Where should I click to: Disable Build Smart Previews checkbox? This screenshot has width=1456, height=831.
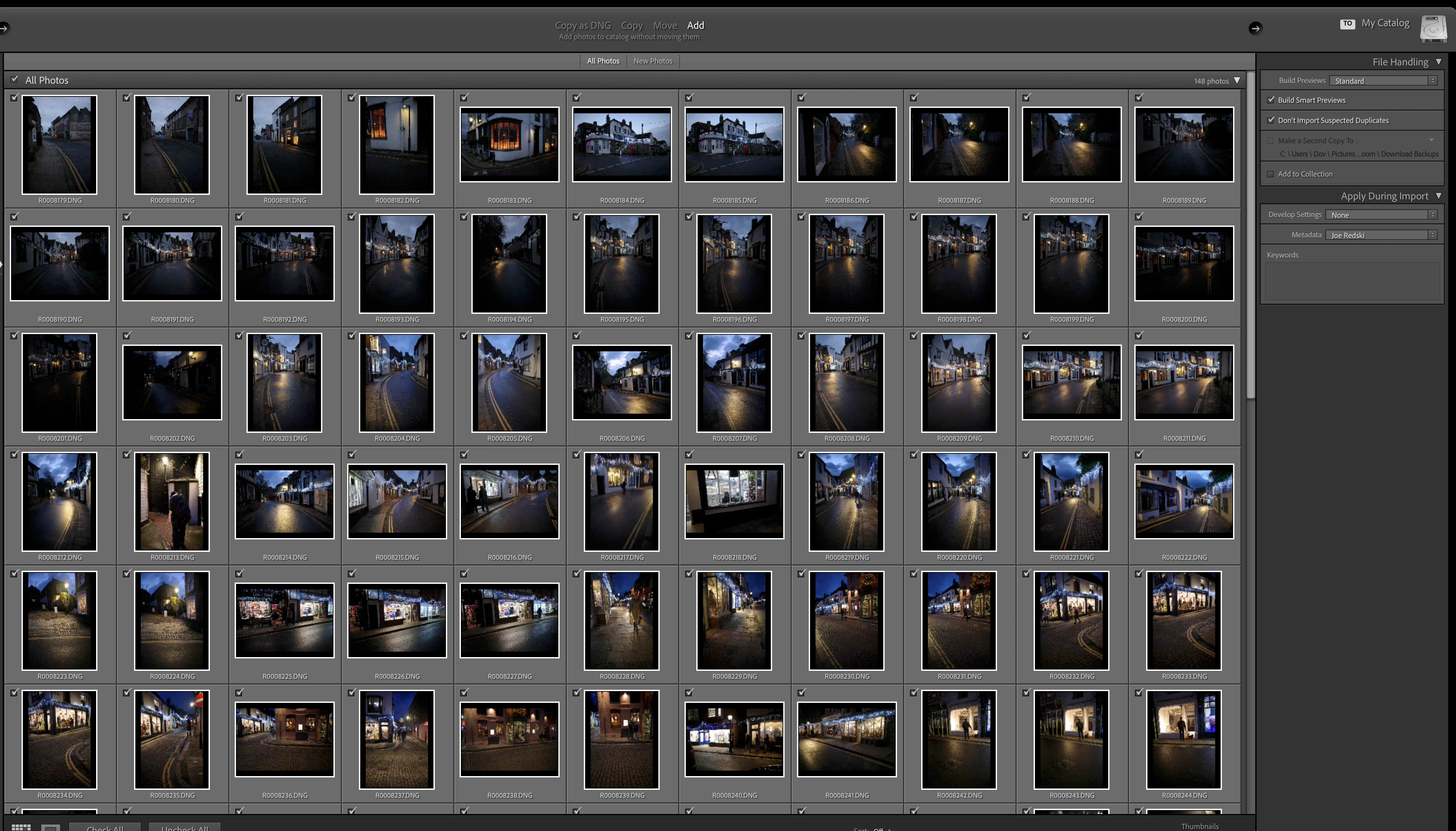click(x=1271, y=100)
